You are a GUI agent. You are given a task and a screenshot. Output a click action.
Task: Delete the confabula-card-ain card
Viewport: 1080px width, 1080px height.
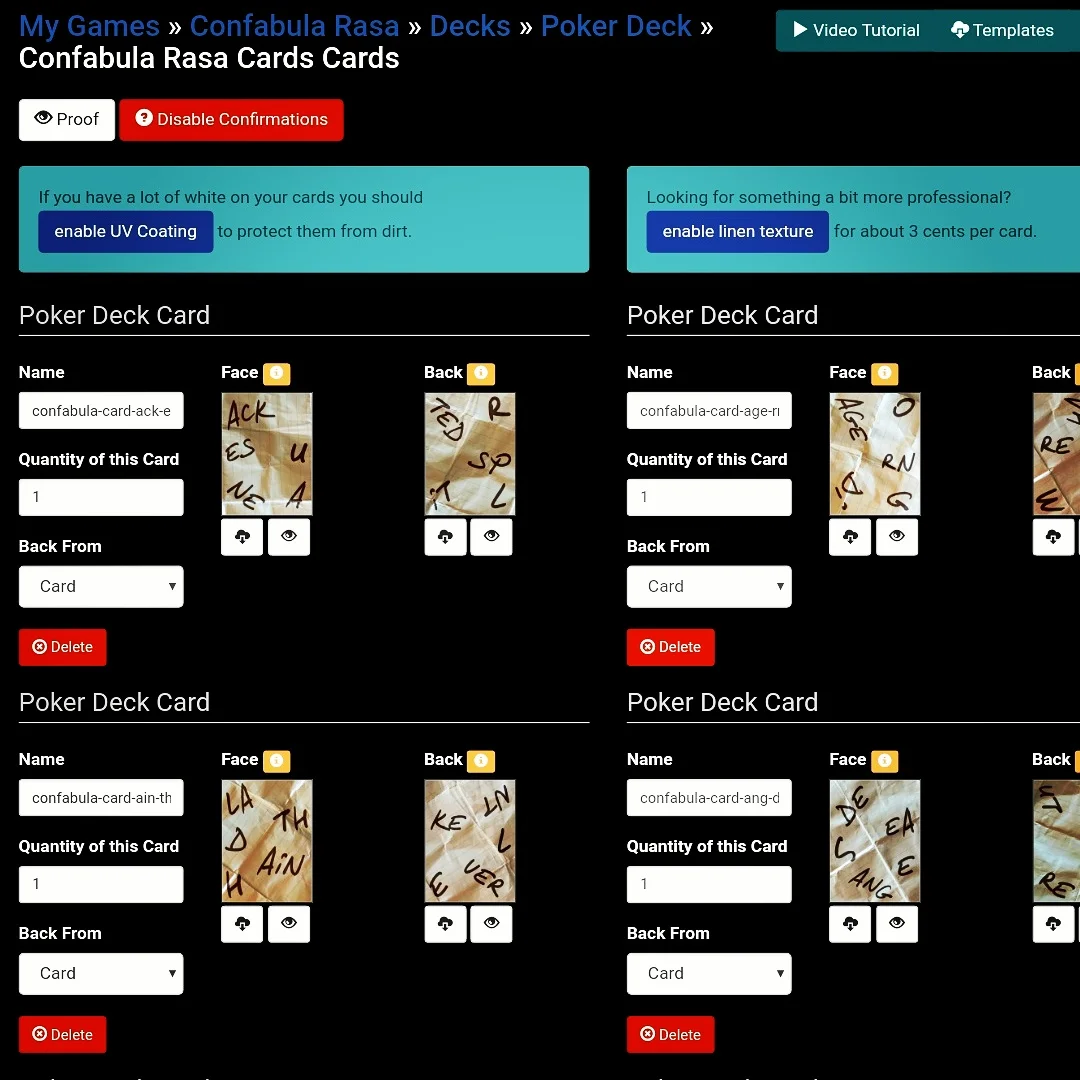click(x=63, y=1034)
